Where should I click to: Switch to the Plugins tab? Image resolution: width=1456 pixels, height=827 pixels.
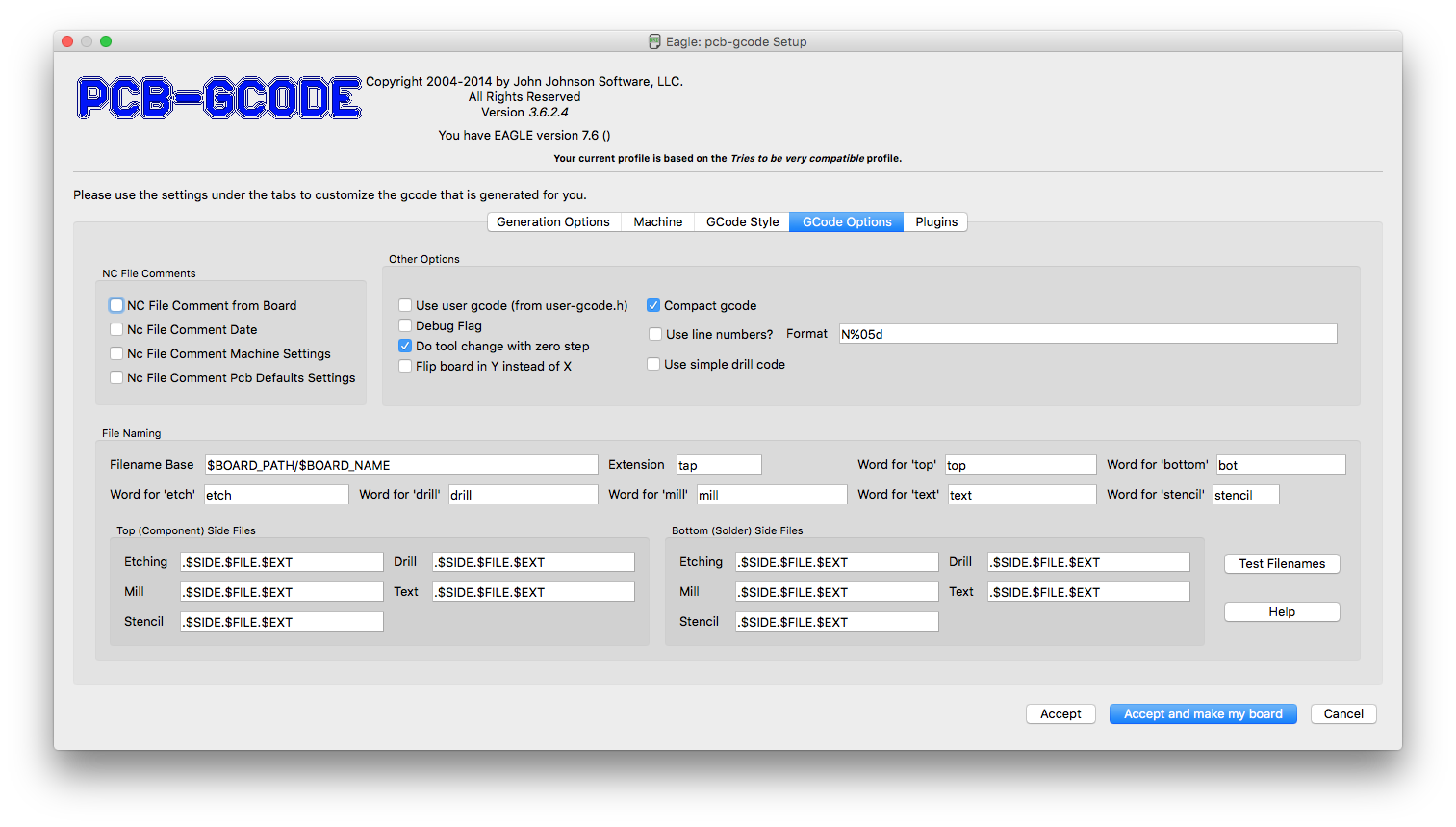tap(936, 221)
